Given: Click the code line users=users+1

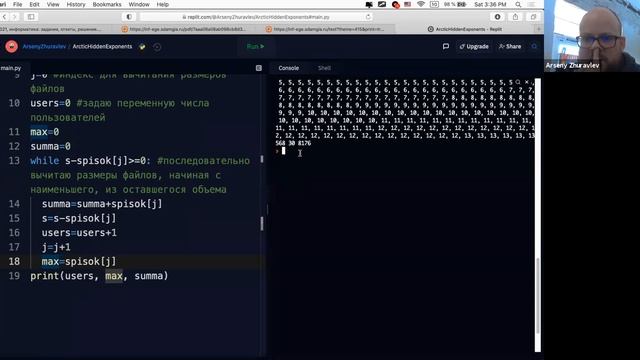Looking at the screenshot, I should [79, 233].
